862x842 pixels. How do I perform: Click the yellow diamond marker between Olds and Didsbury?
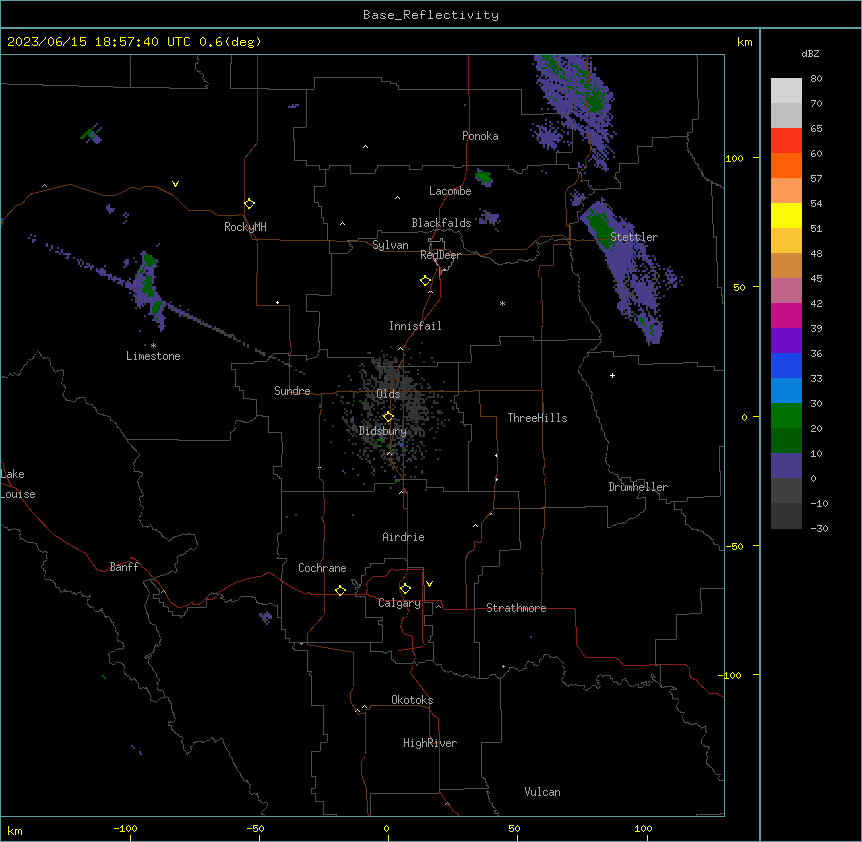click(389, 417)
